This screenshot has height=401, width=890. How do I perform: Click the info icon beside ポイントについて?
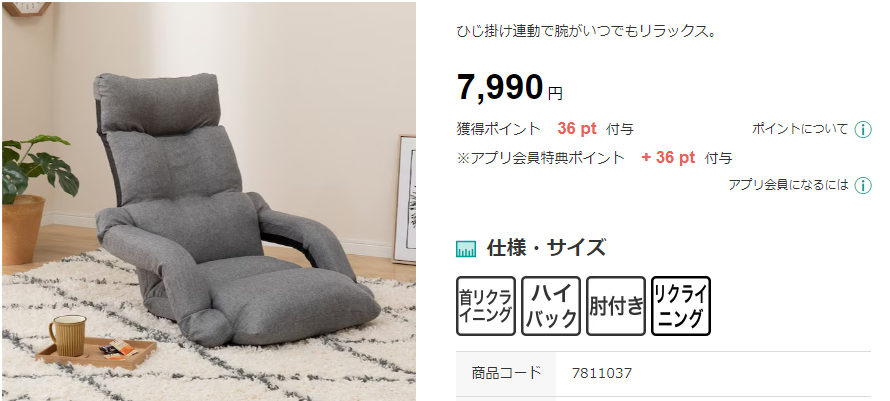(x=863, y=130)
